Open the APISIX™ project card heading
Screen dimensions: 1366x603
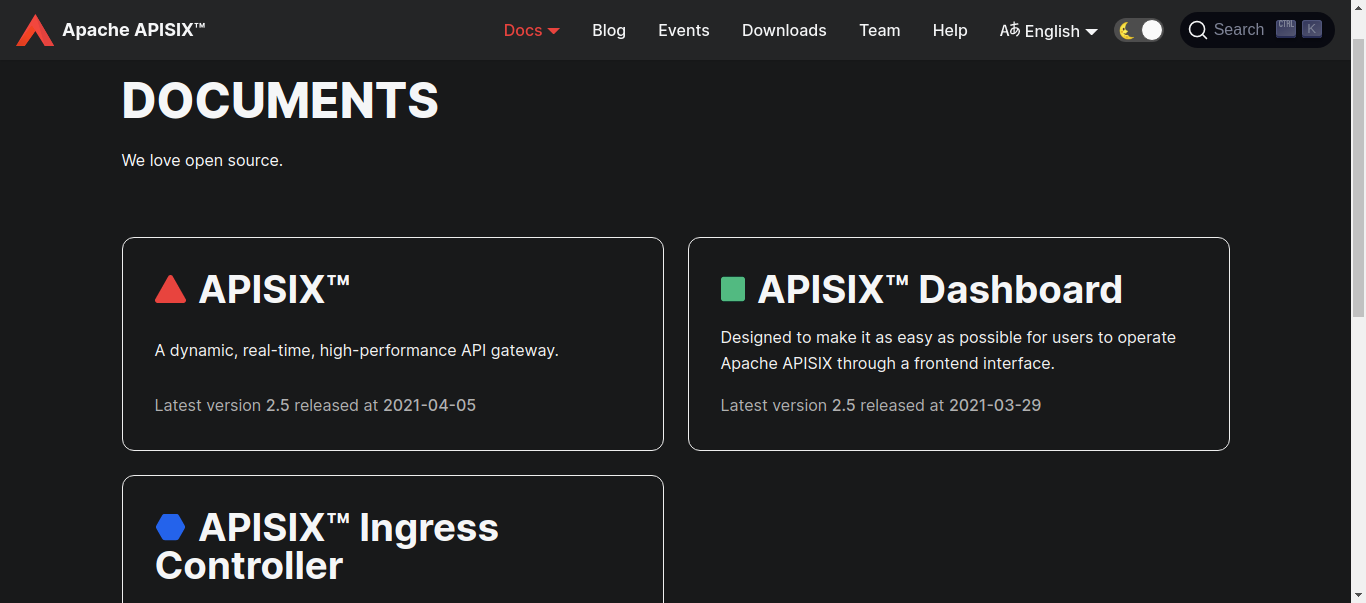(274, 289)
